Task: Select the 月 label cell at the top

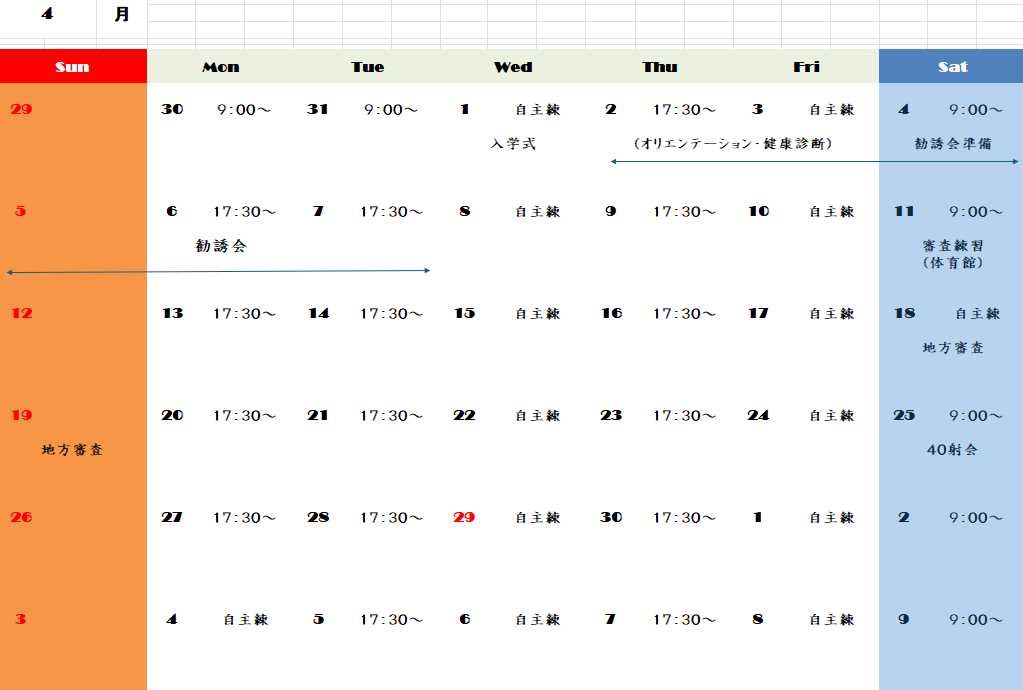Action: (123, 14)
